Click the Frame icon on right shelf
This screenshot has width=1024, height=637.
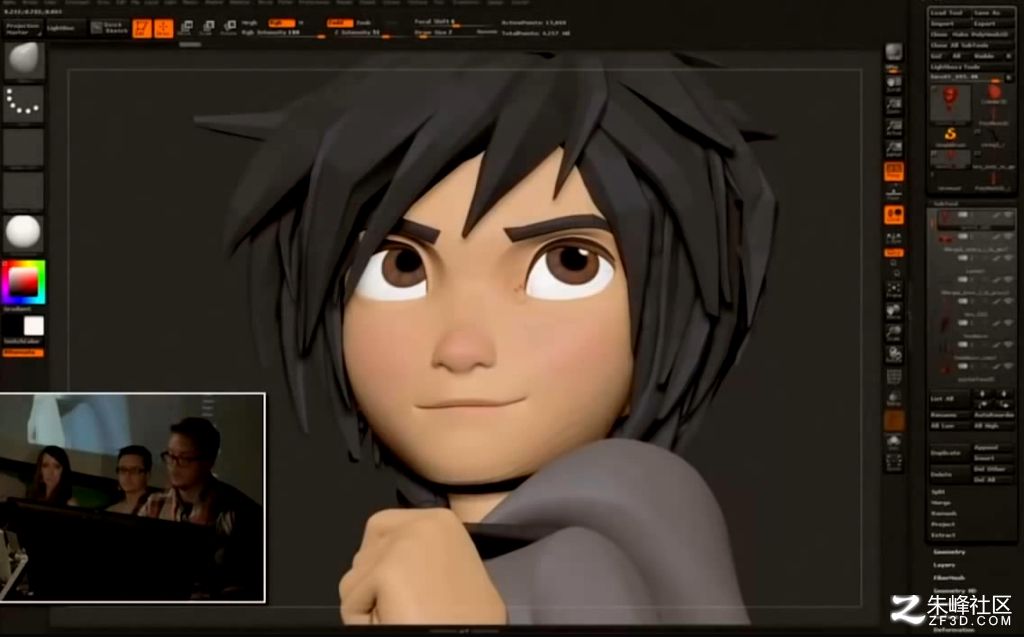[x=893, y=290]
